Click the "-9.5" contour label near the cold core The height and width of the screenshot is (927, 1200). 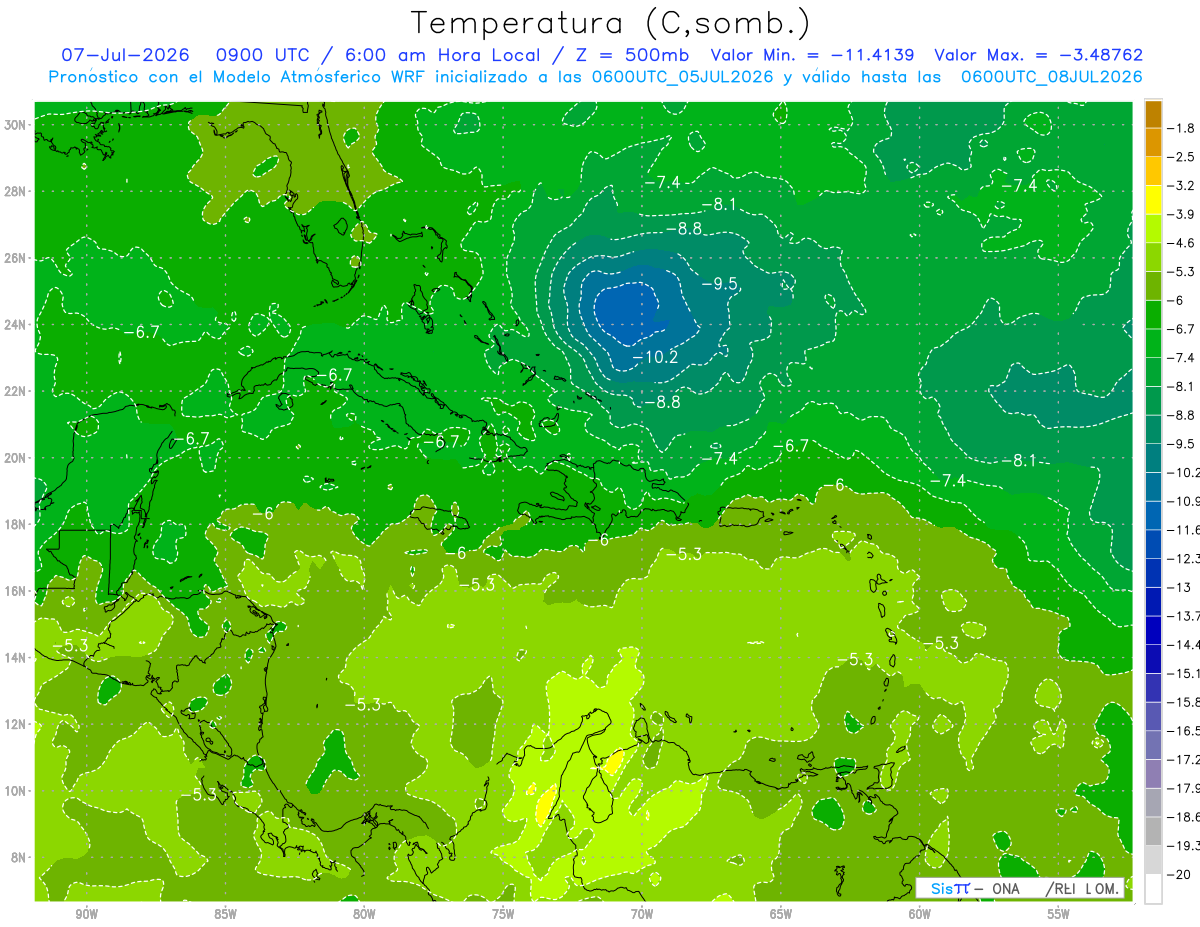719,284
